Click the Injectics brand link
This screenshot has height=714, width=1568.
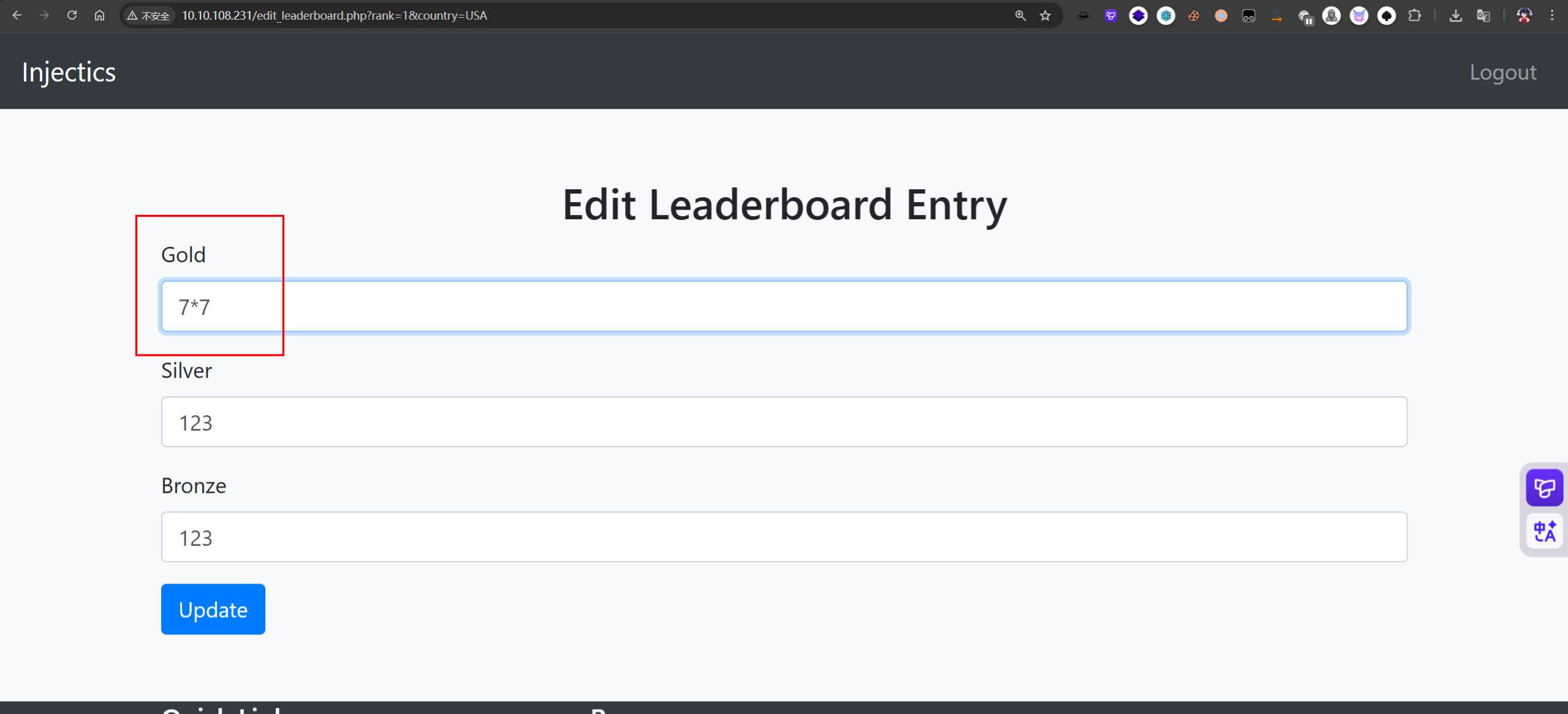pyautogui.click(x=69, y=72)
